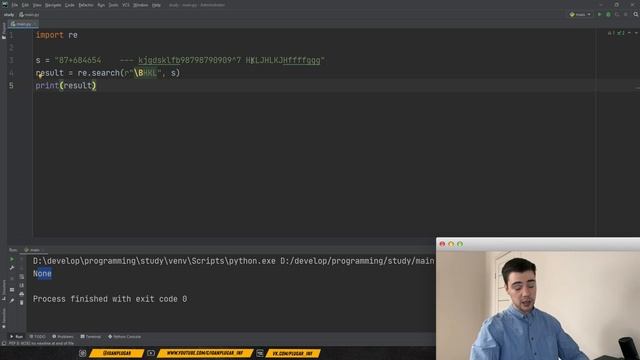Open the VCS menu
This screenshot has height=360, width=640.
126,5
